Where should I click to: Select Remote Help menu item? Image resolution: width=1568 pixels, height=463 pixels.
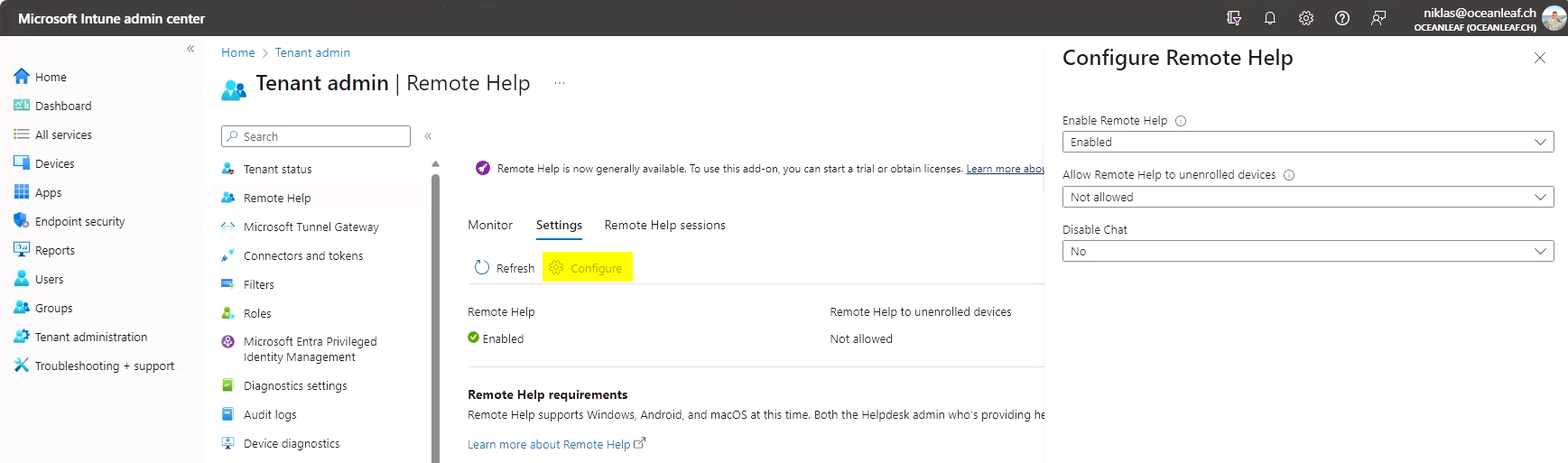277,198
